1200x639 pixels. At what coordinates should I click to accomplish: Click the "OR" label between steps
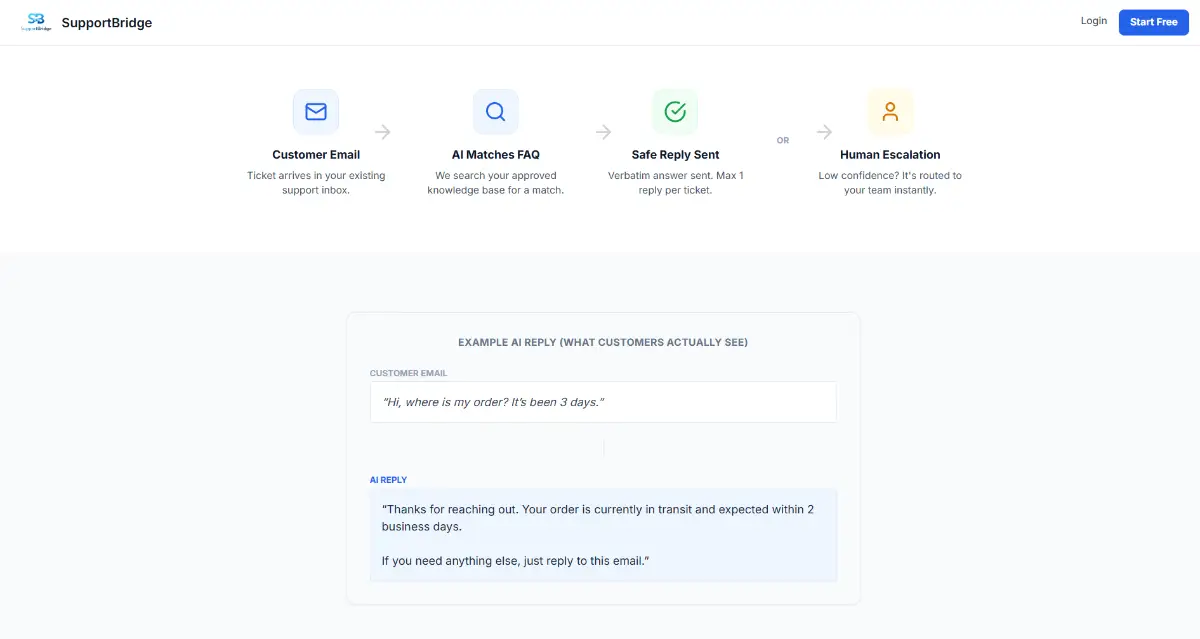[x=783, y=141]
